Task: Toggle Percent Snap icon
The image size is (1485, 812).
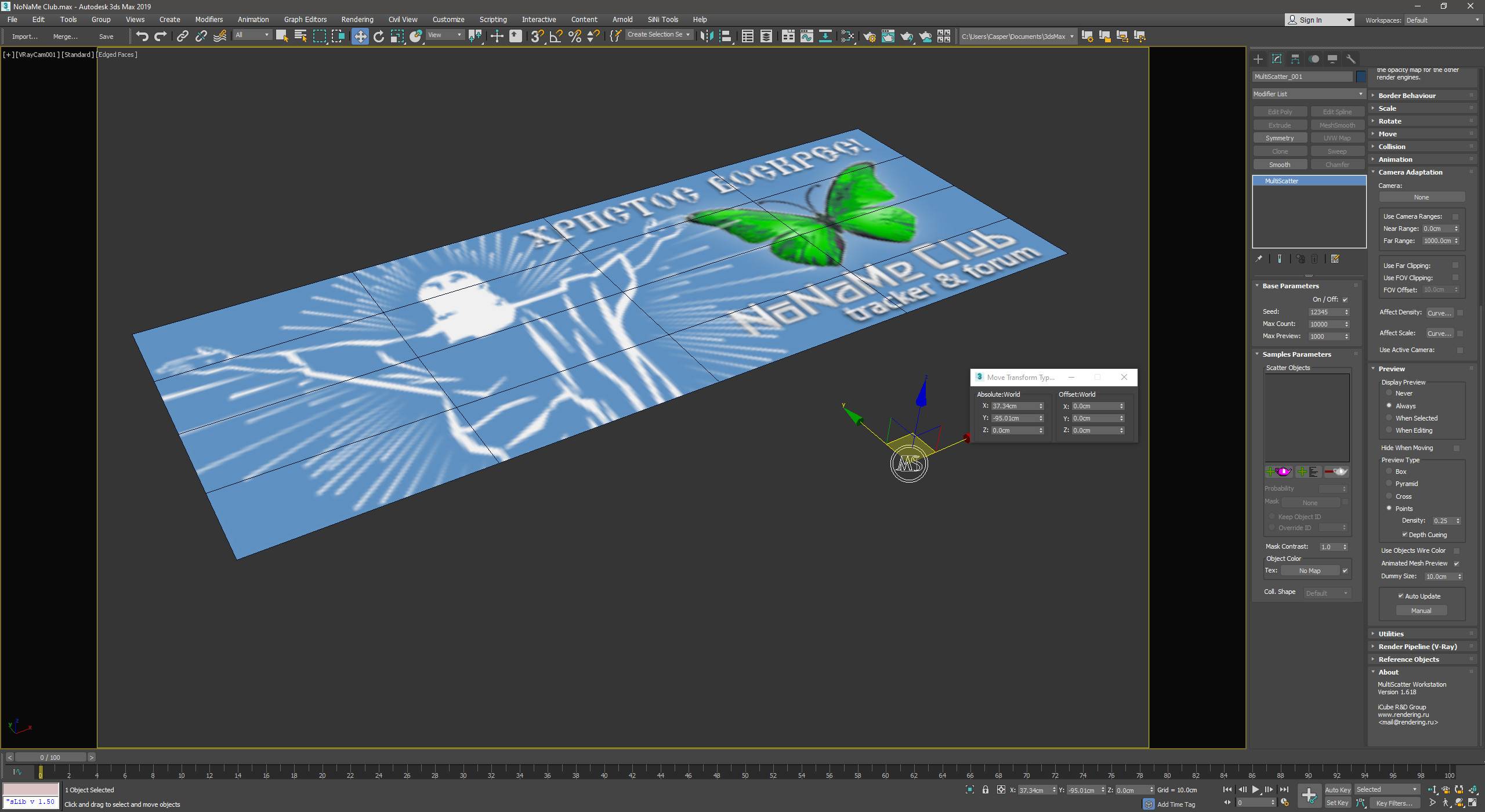Action: pyautogui.click(x=575, y=36)
